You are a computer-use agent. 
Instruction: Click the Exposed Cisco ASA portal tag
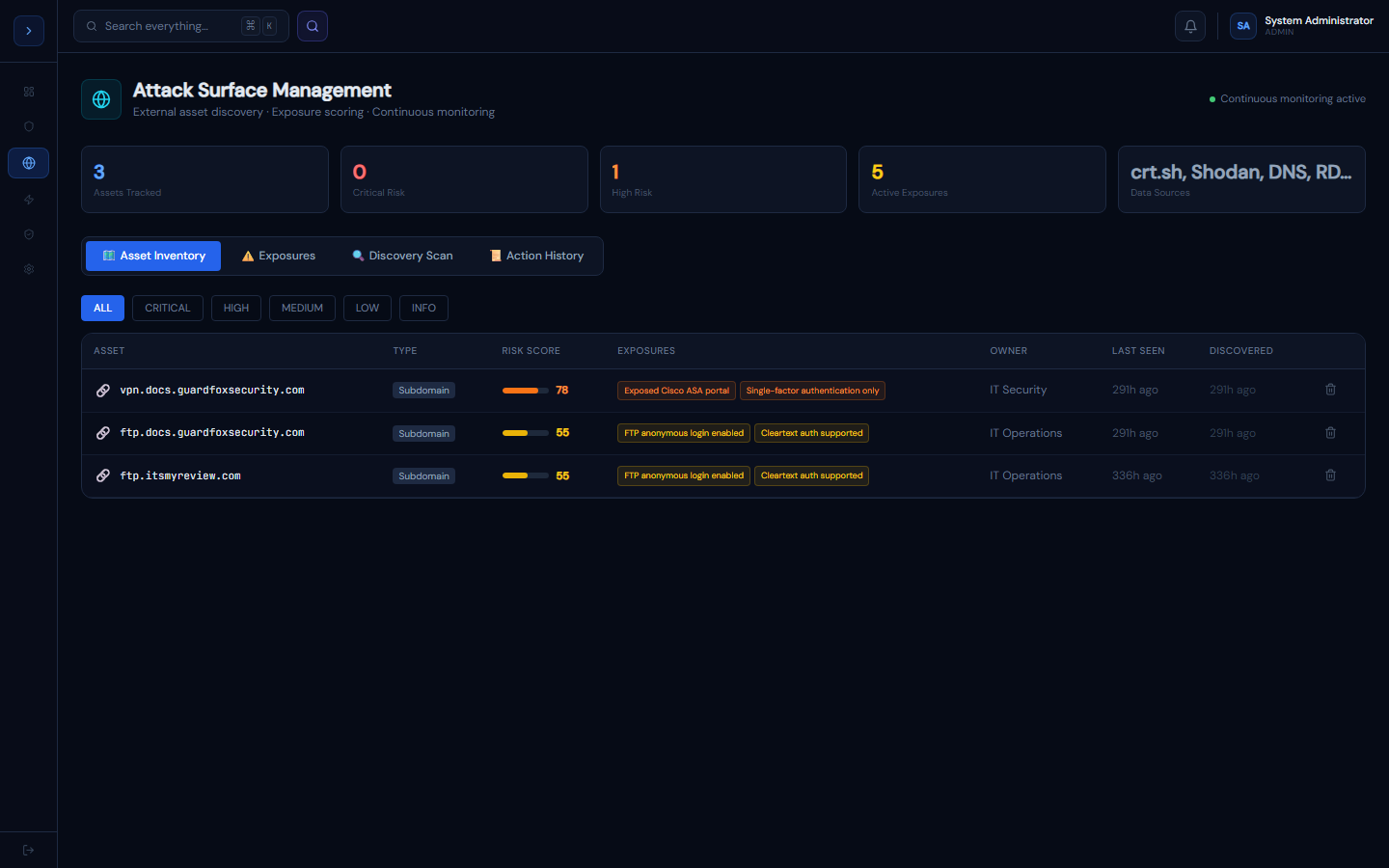[676, 391]
